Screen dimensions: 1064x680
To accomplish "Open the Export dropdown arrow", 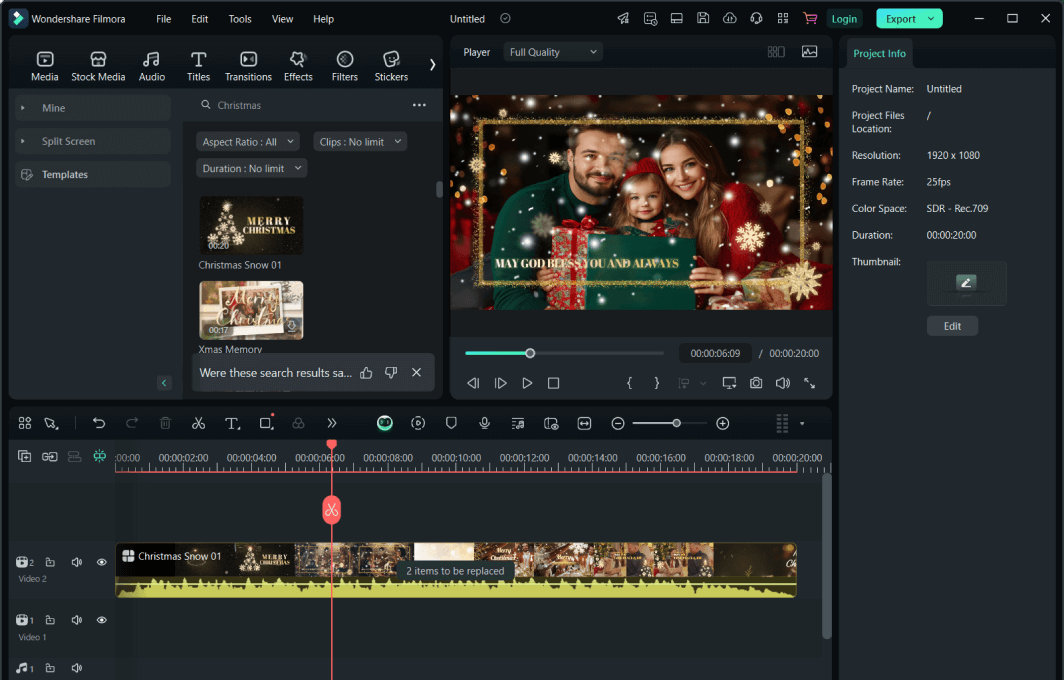I will (932, 19).
